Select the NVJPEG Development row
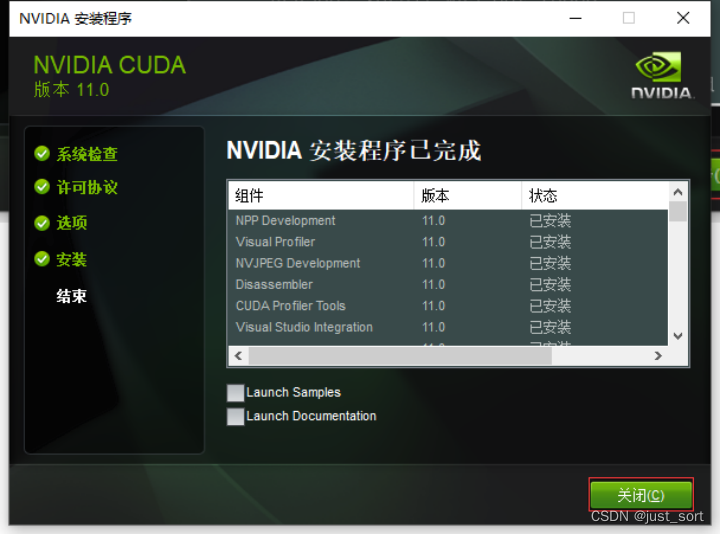The image size is (720, 534). click(x=448, y=263)
